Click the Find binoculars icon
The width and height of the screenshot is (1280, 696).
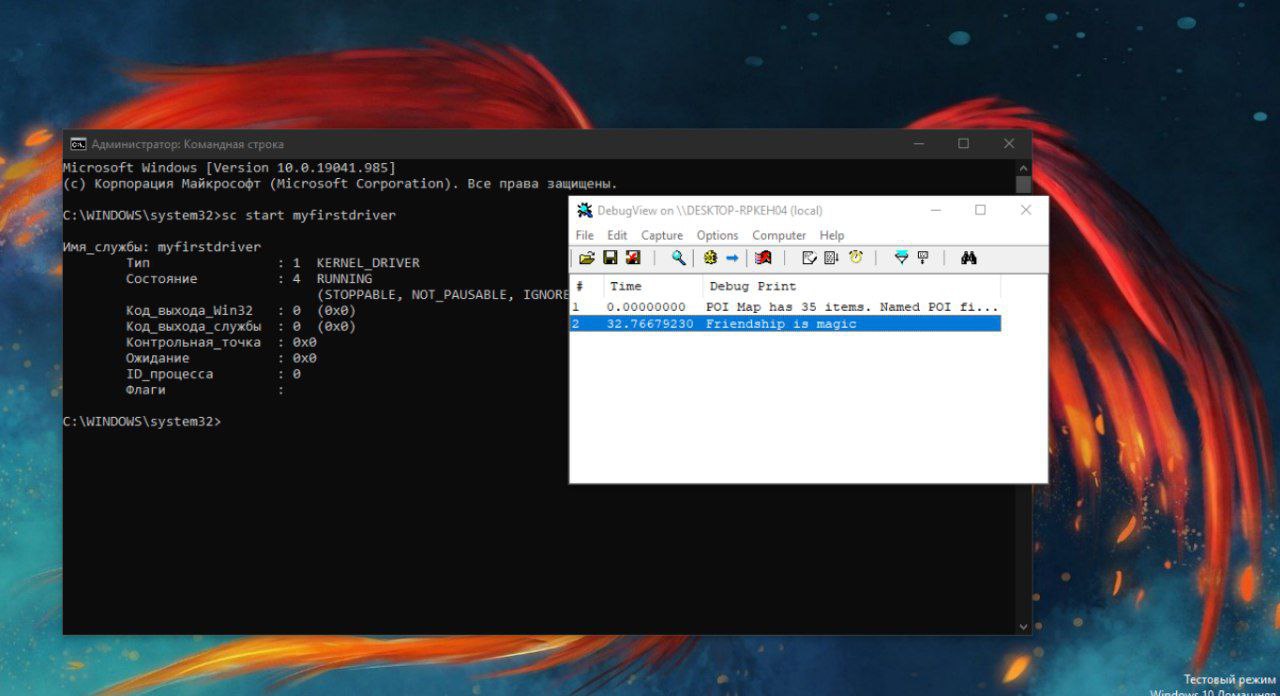(968, 258)
